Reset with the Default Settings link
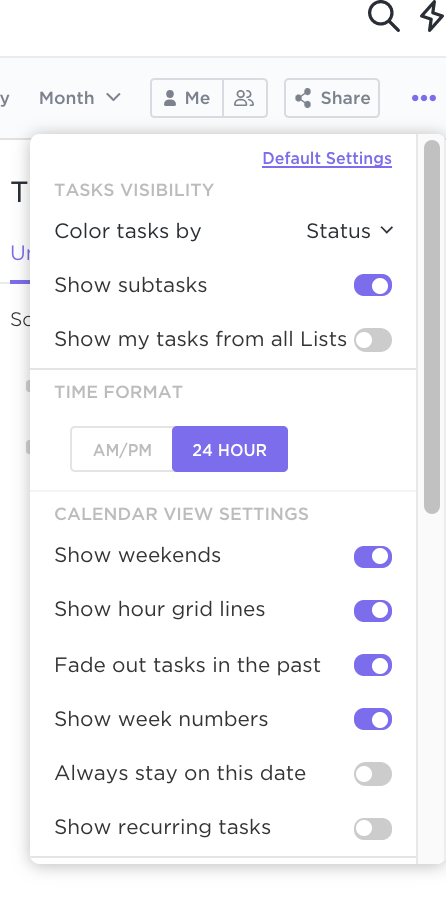The height and width of the screenshot is (912, 446). (327, 158)
